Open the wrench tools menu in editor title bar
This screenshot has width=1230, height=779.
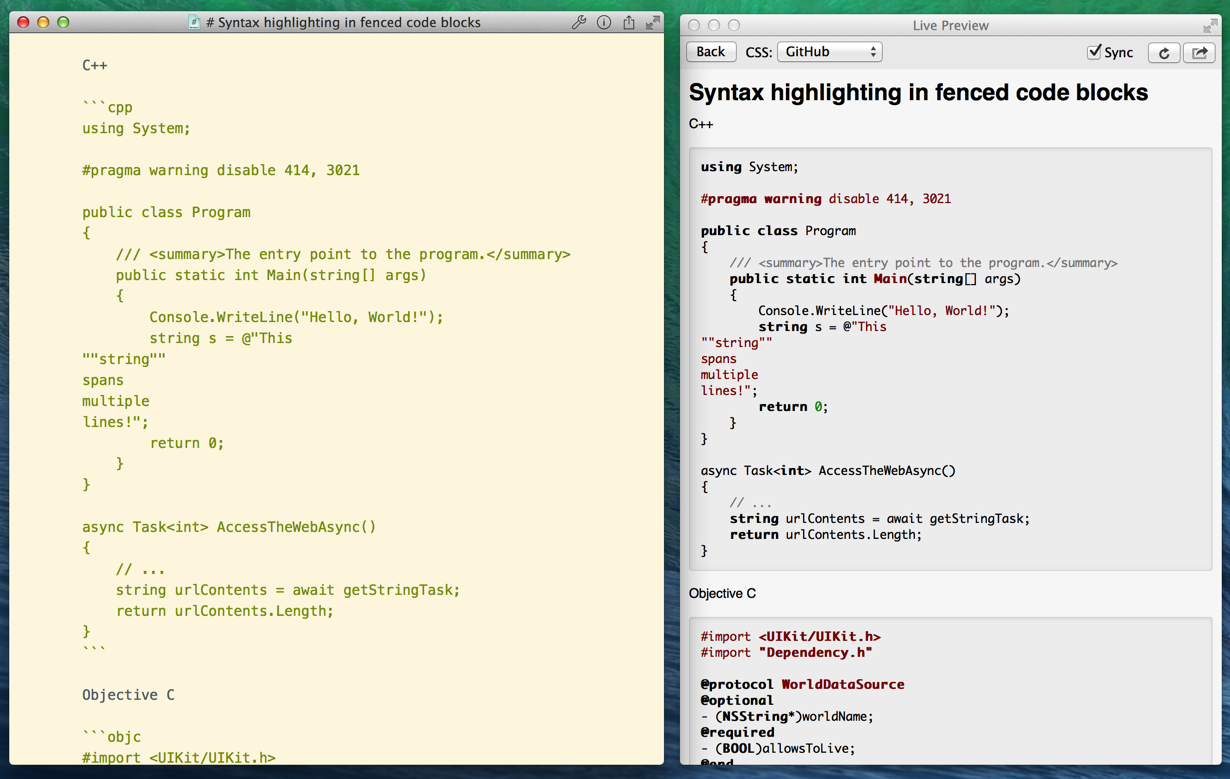(x=578, y=22)
